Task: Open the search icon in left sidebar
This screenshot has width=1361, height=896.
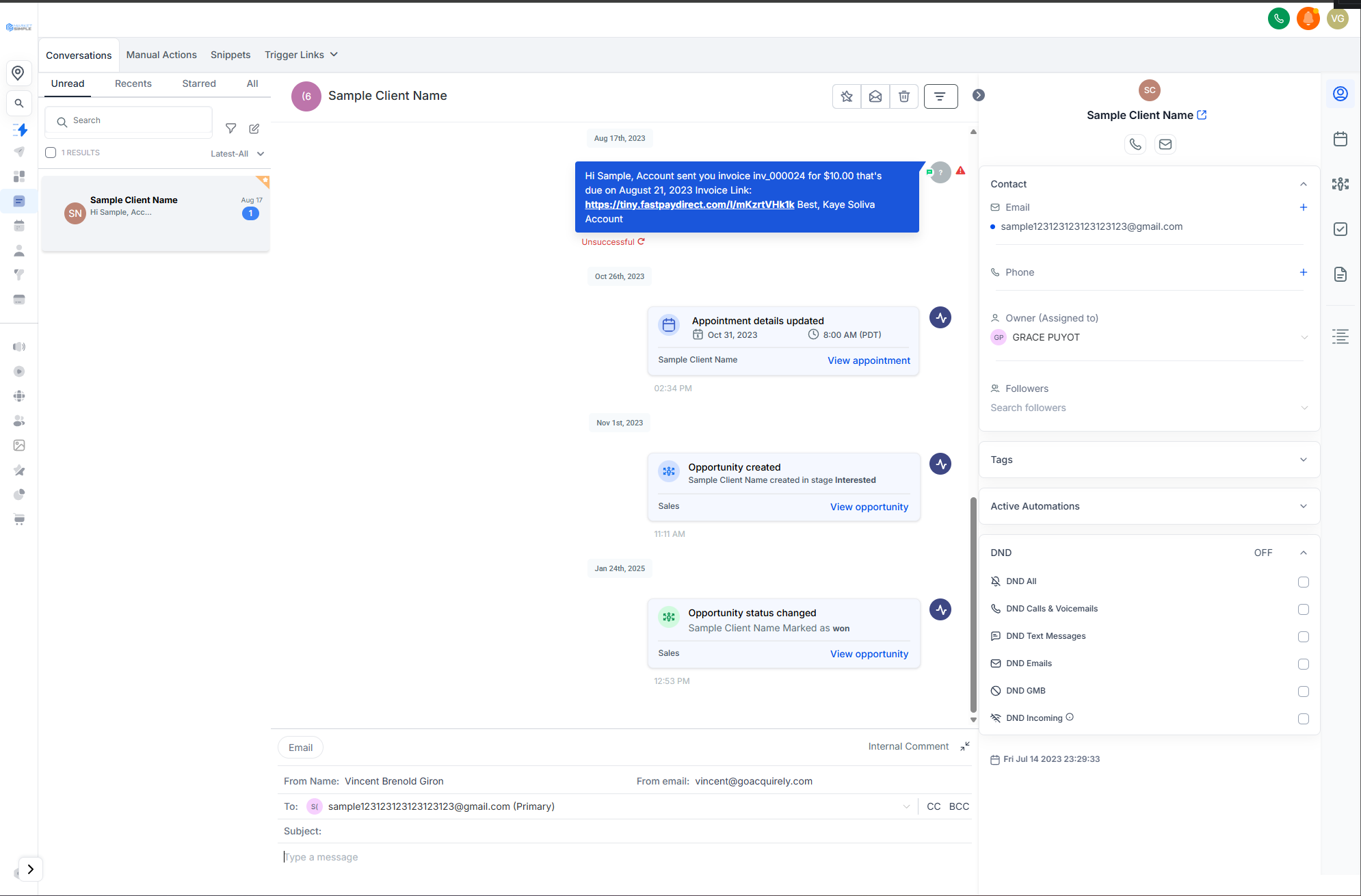Action: [x=19, y=103]
